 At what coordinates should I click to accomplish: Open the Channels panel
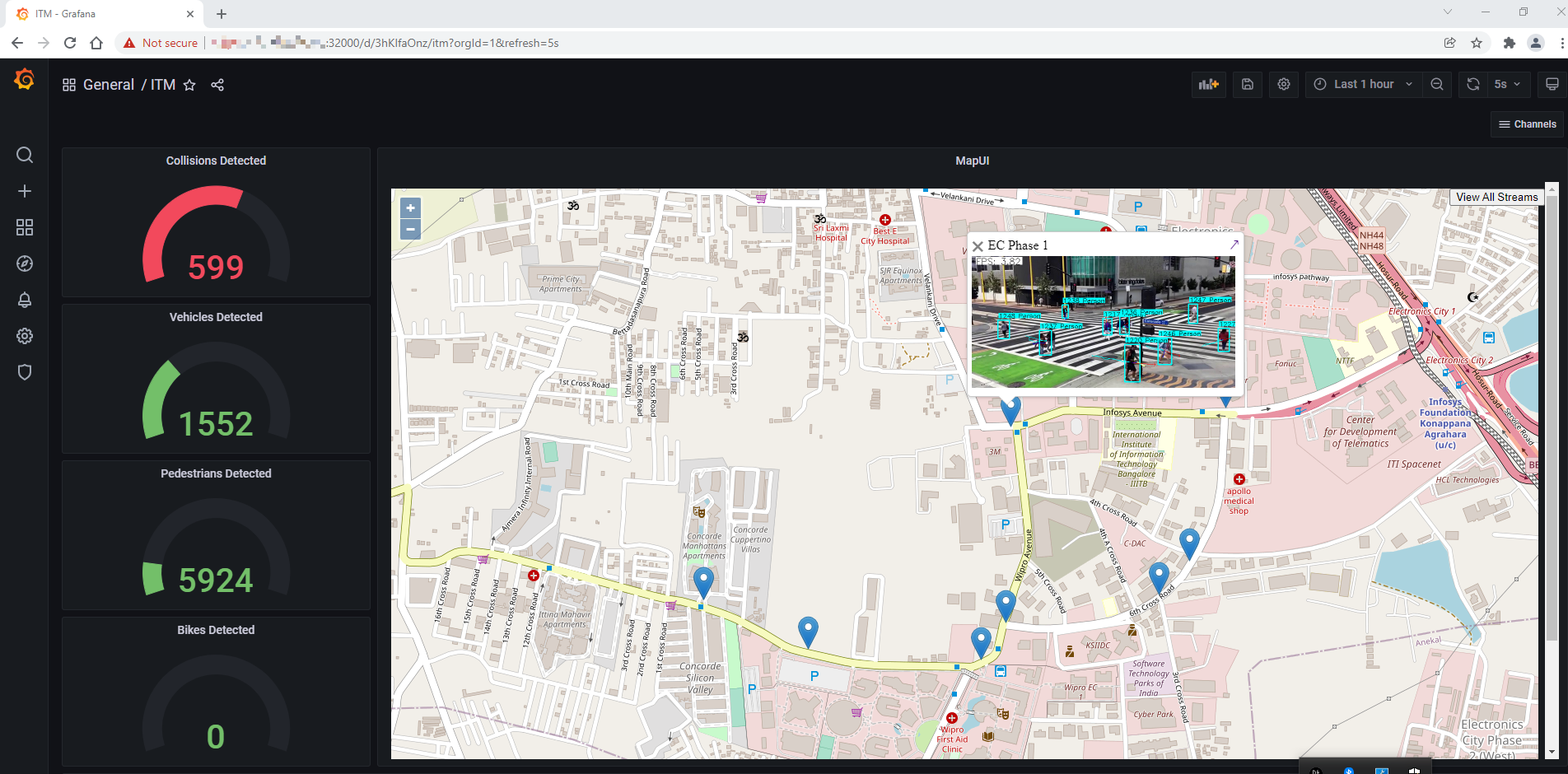1528,124
